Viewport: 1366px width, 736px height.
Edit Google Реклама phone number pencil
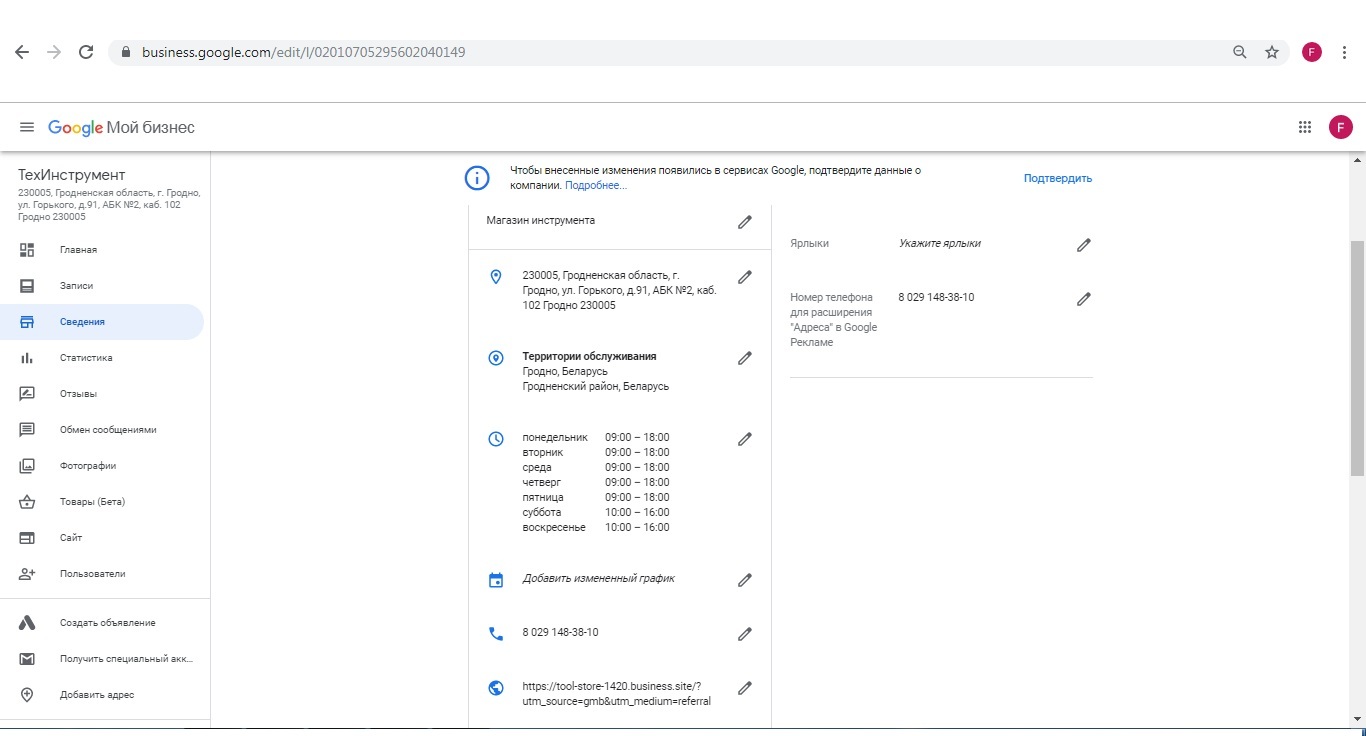1084,299
